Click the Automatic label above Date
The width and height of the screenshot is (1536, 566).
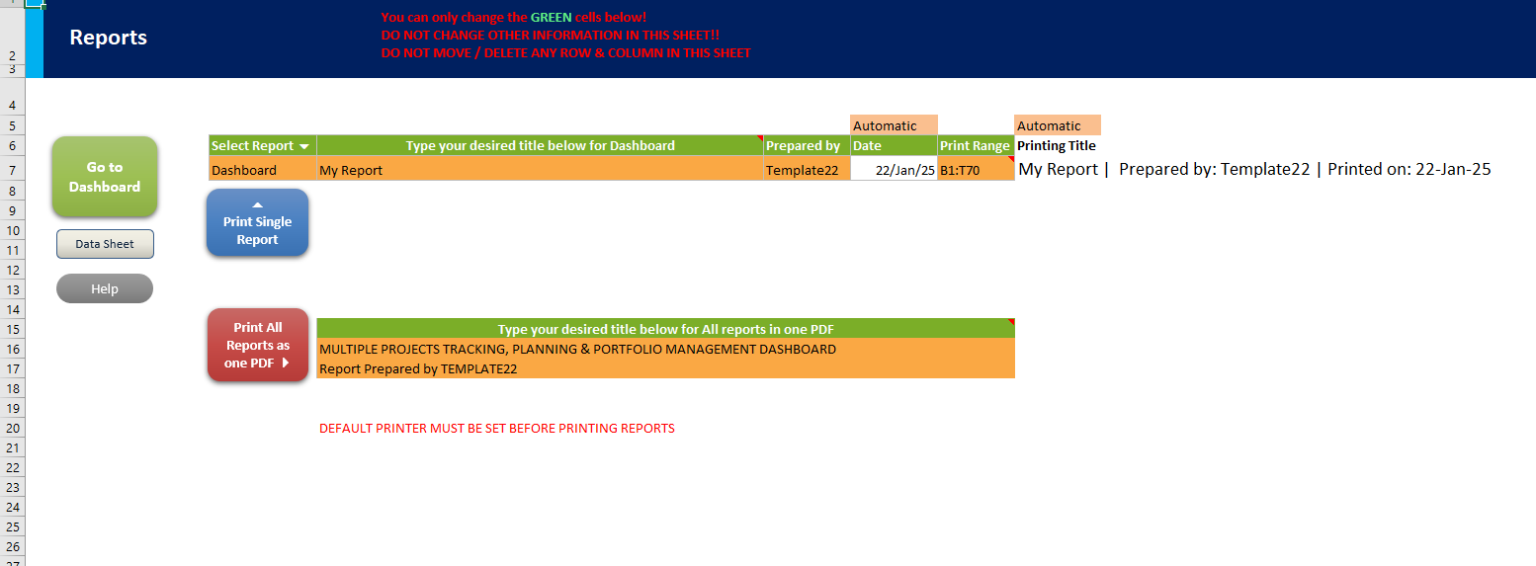point(894,125)
